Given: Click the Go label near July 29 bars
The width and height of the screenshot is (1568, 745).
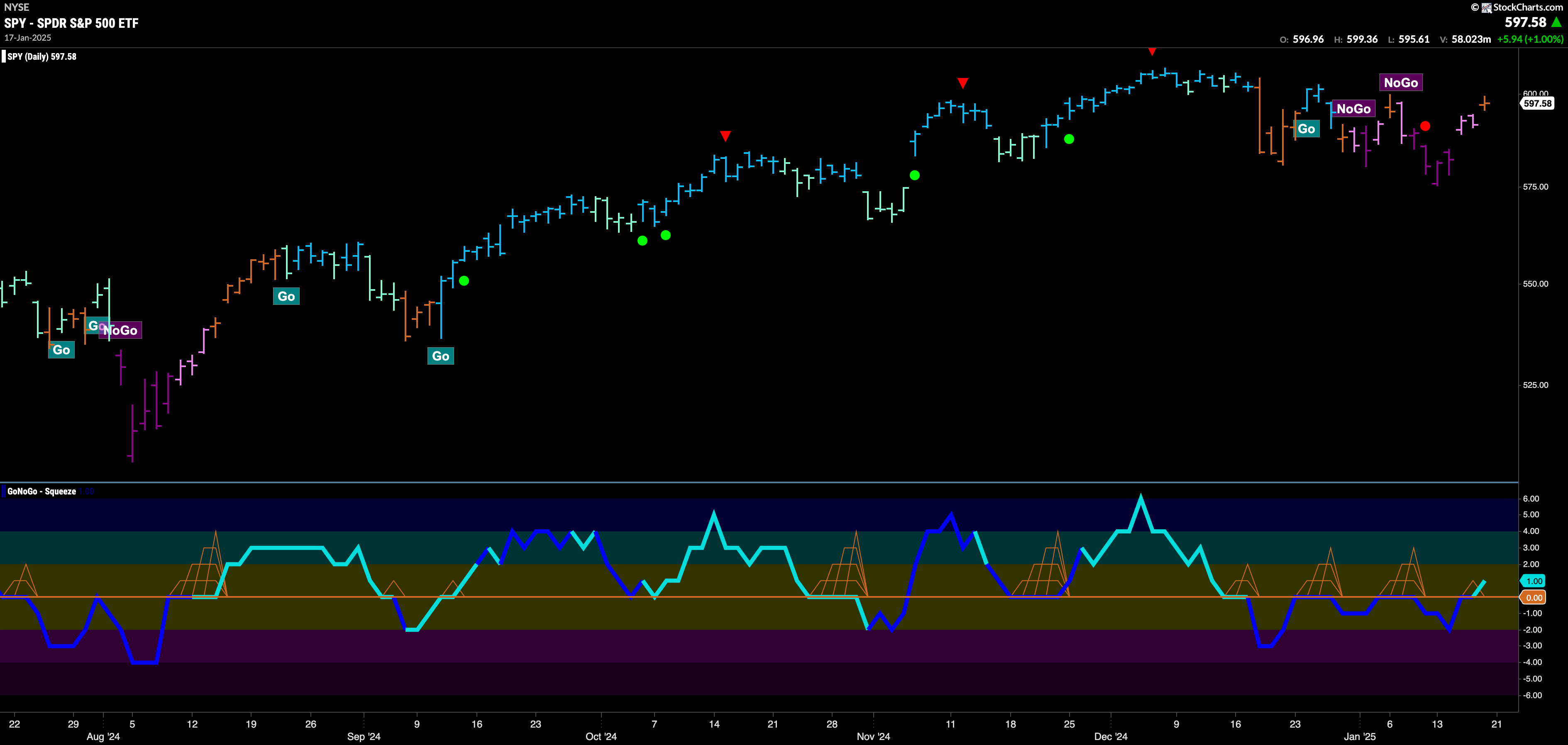Looking at the screenshot, I should pos(61,350).
